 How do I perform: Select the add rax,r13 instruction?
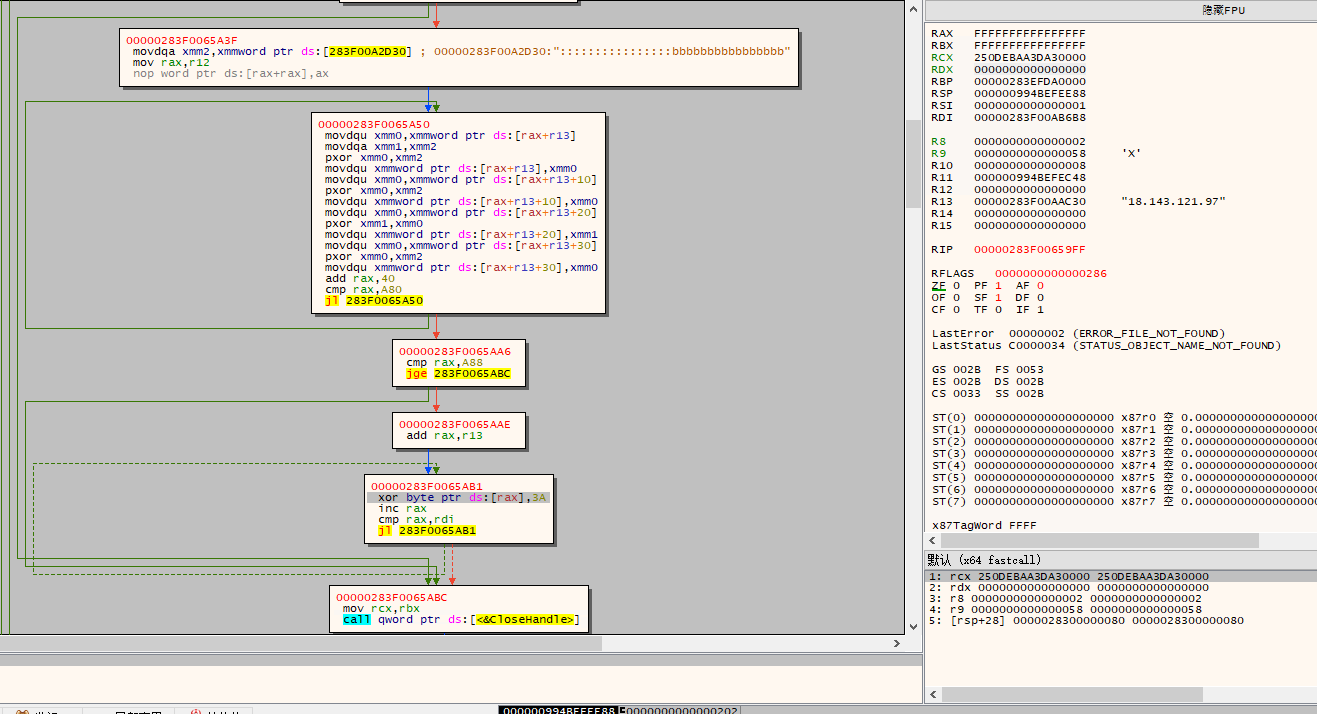click(x=444, y=436)
